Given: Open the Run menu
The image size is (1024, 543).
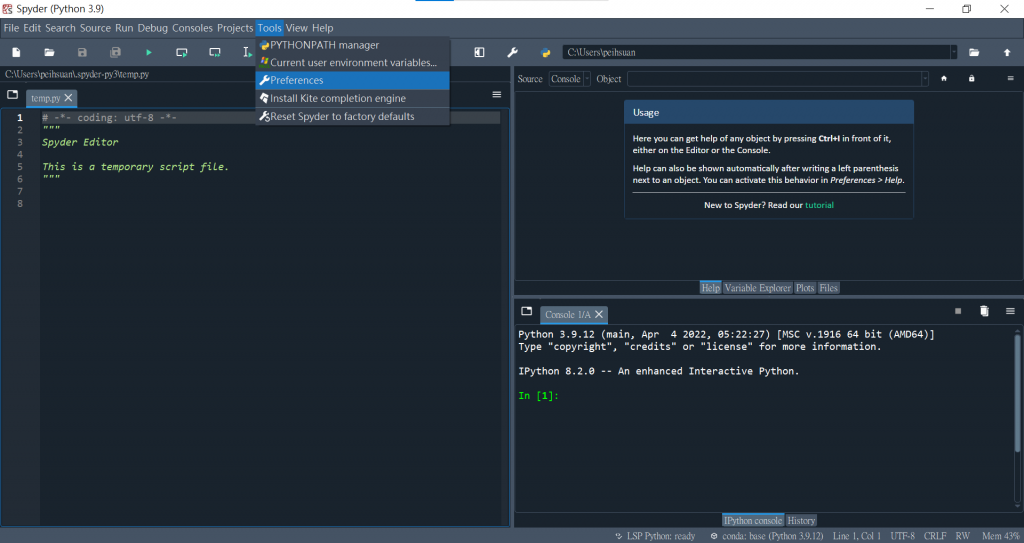Looking at the screenshot, I should [124, 28].
